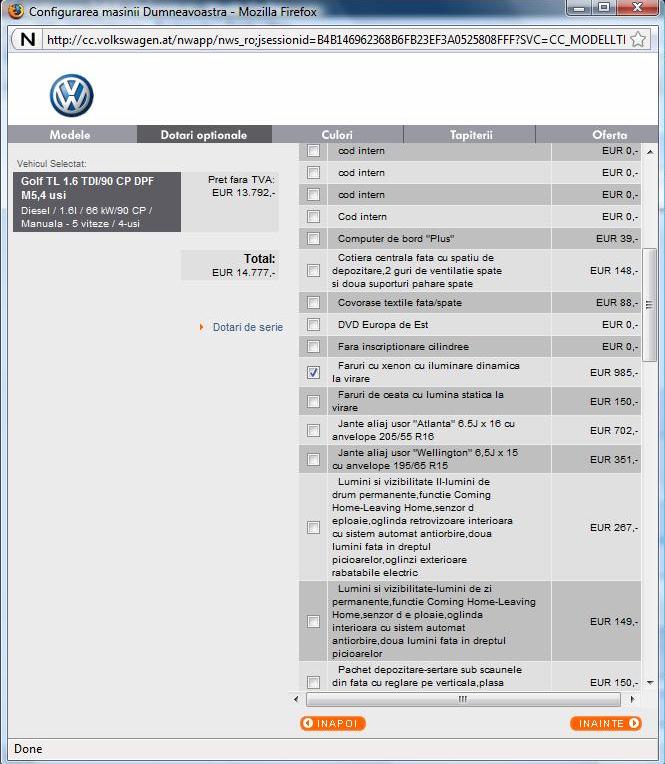
Task: Select the Dotari optionale tab
Action: click(204, 135)
